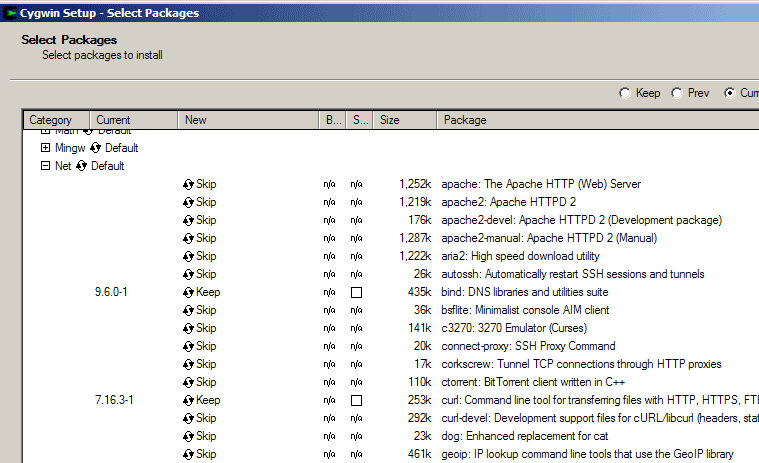Check the source checkbox for bind
The height and width of the screenshot is (463, 759).
(x=356, y=292)
